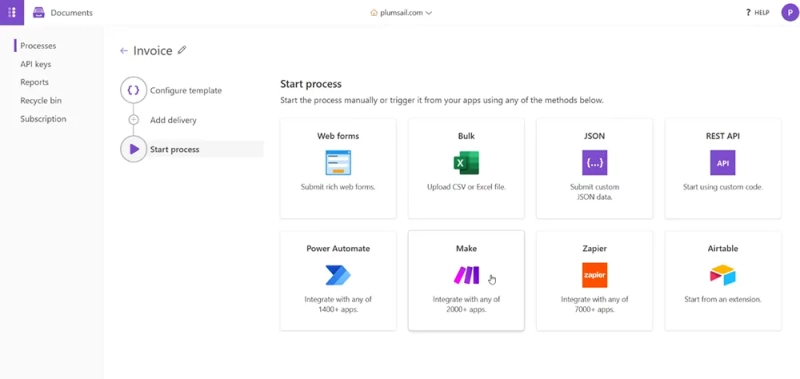Viewport: 800px width, 379px height.
Task: Click the Bulk Excel icon
Action: point(466,163)
